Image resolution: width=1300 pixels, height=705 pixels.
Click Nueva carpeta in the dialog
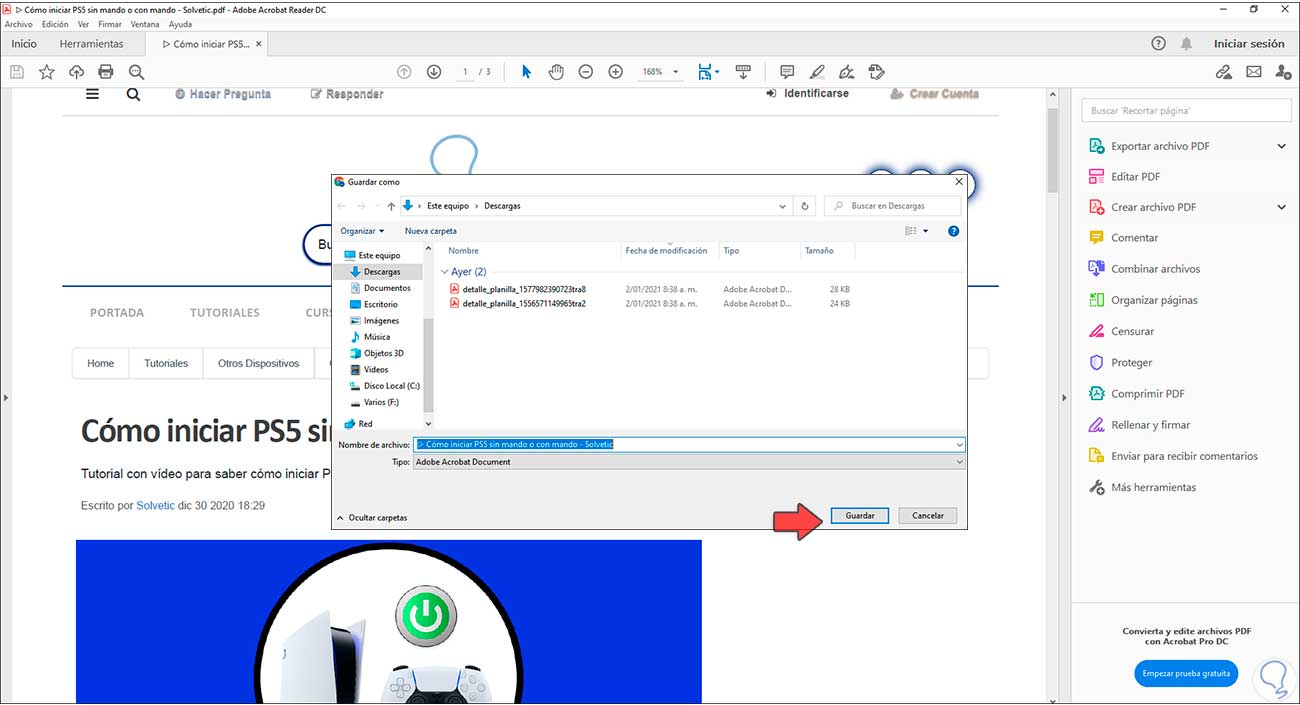431,231
